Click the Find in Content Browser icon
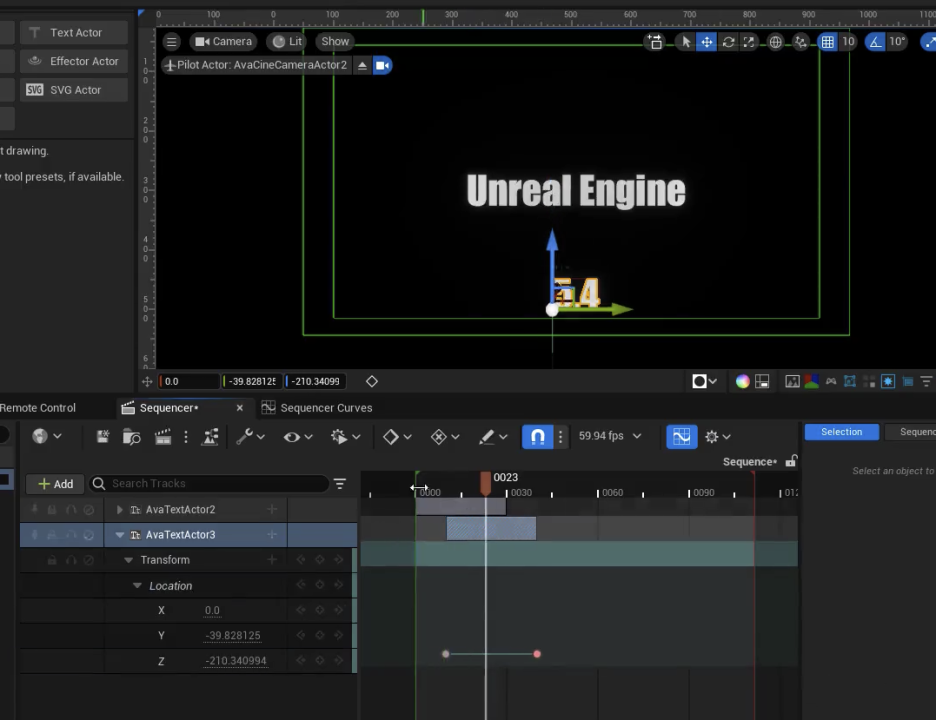 131,437
